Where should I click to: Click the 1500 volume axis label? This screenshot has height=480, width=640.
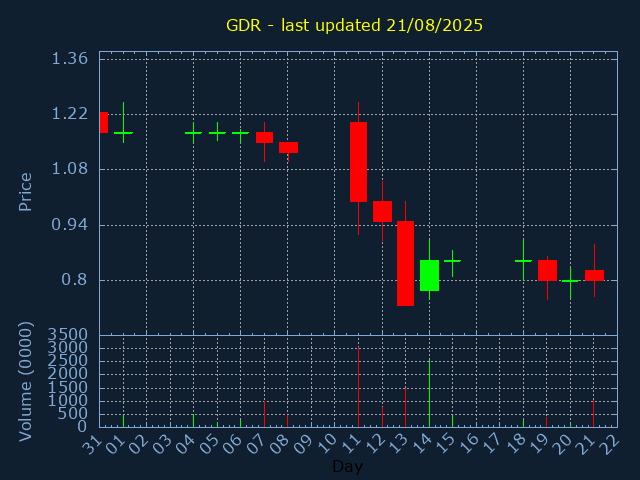pos(68,387)
